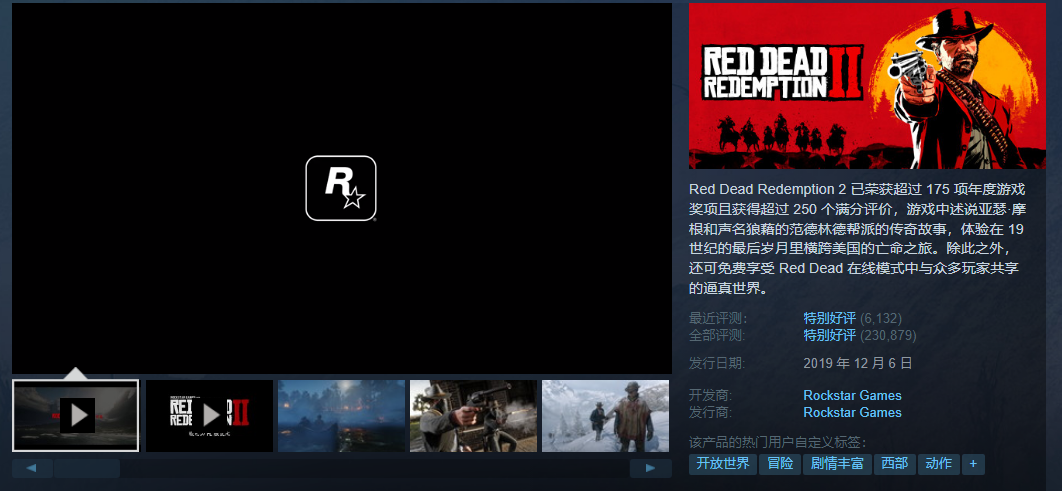
Task: Open the 发行商 Rockstar Games link
Action: [x=852, y=412]
